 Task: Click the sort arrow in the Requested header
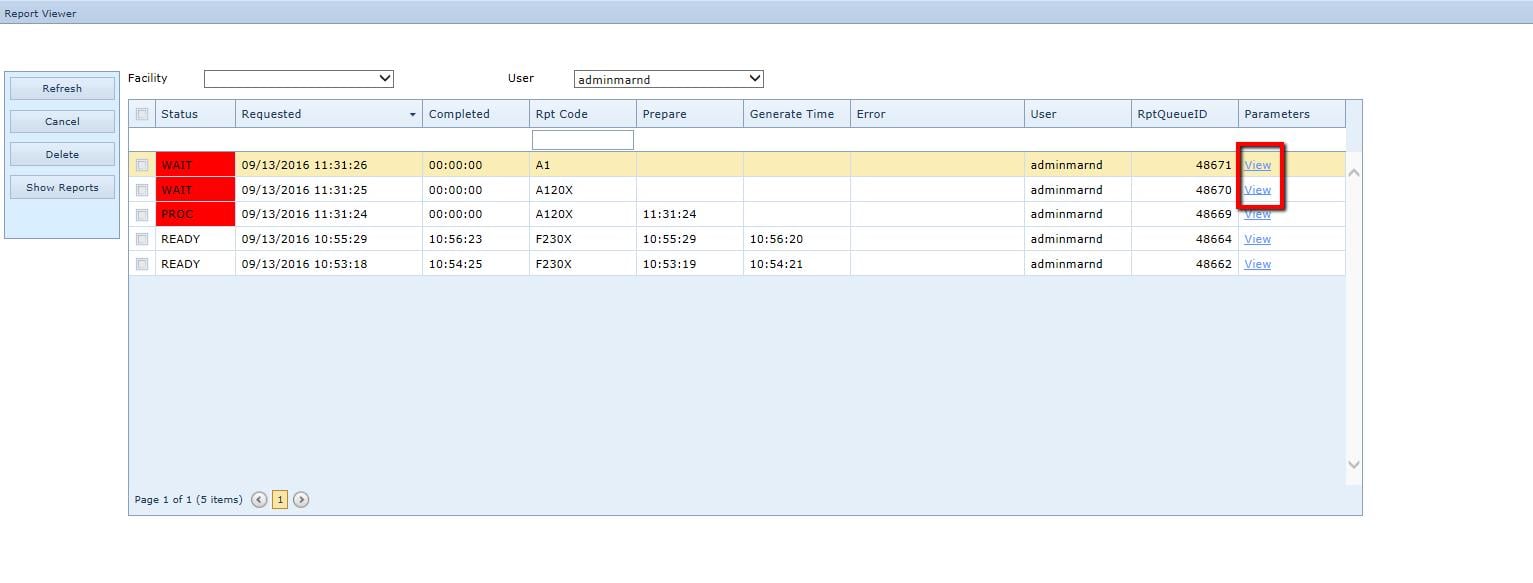pyautogui.click(x=413, y=115)
